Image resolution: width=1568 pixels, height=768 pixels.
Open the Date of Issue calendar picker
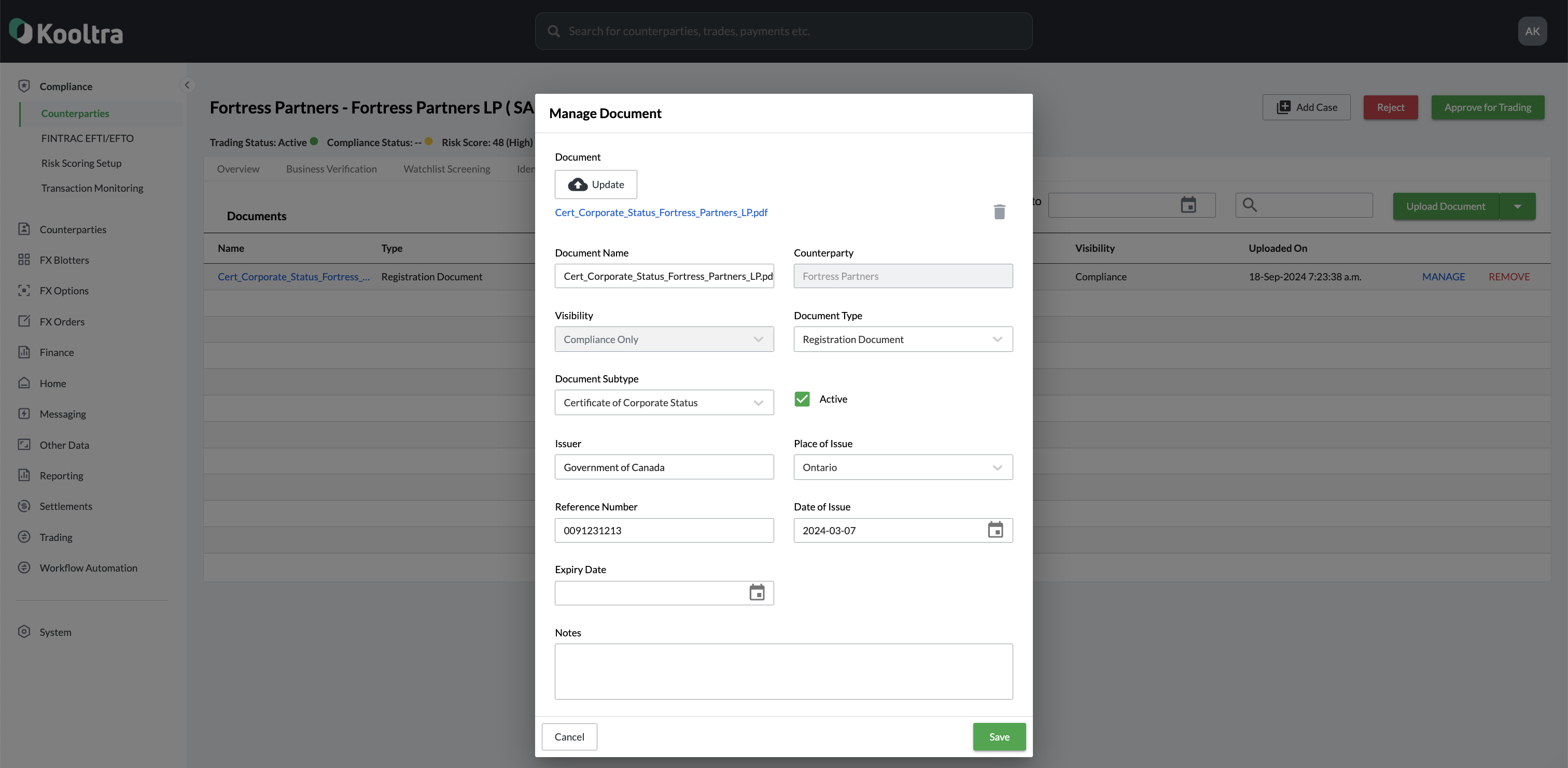pos(995,530)
